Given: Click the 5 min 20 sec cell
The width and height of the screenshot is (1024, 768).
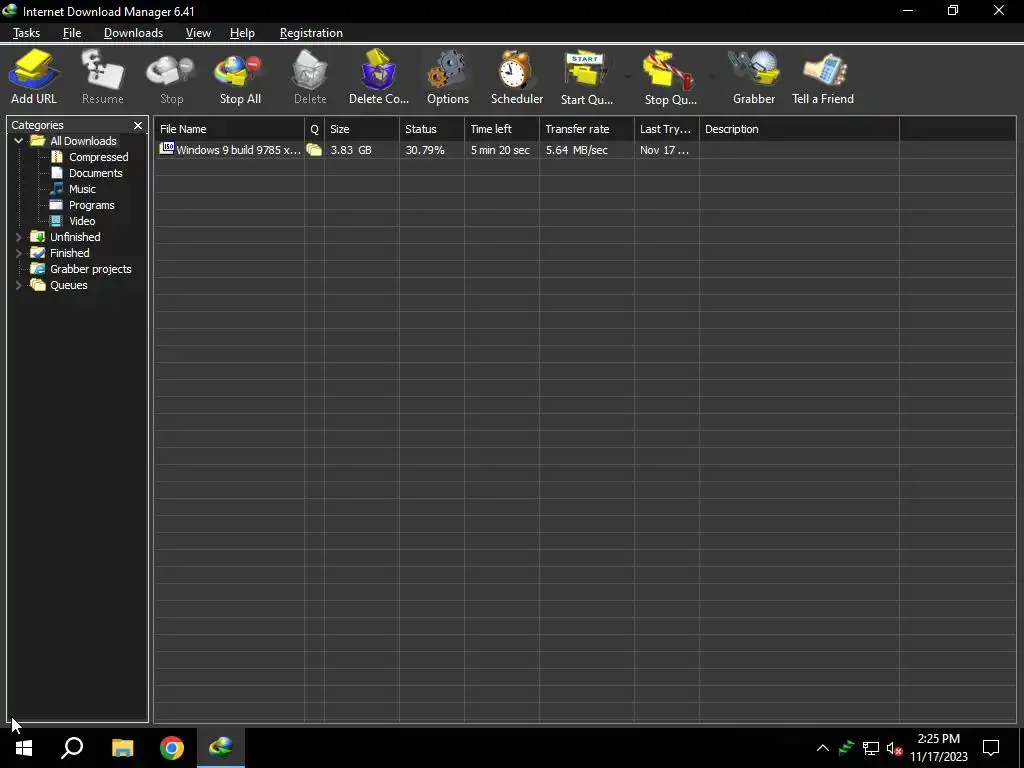Looking at the screenshot, I should coord(500,150).
